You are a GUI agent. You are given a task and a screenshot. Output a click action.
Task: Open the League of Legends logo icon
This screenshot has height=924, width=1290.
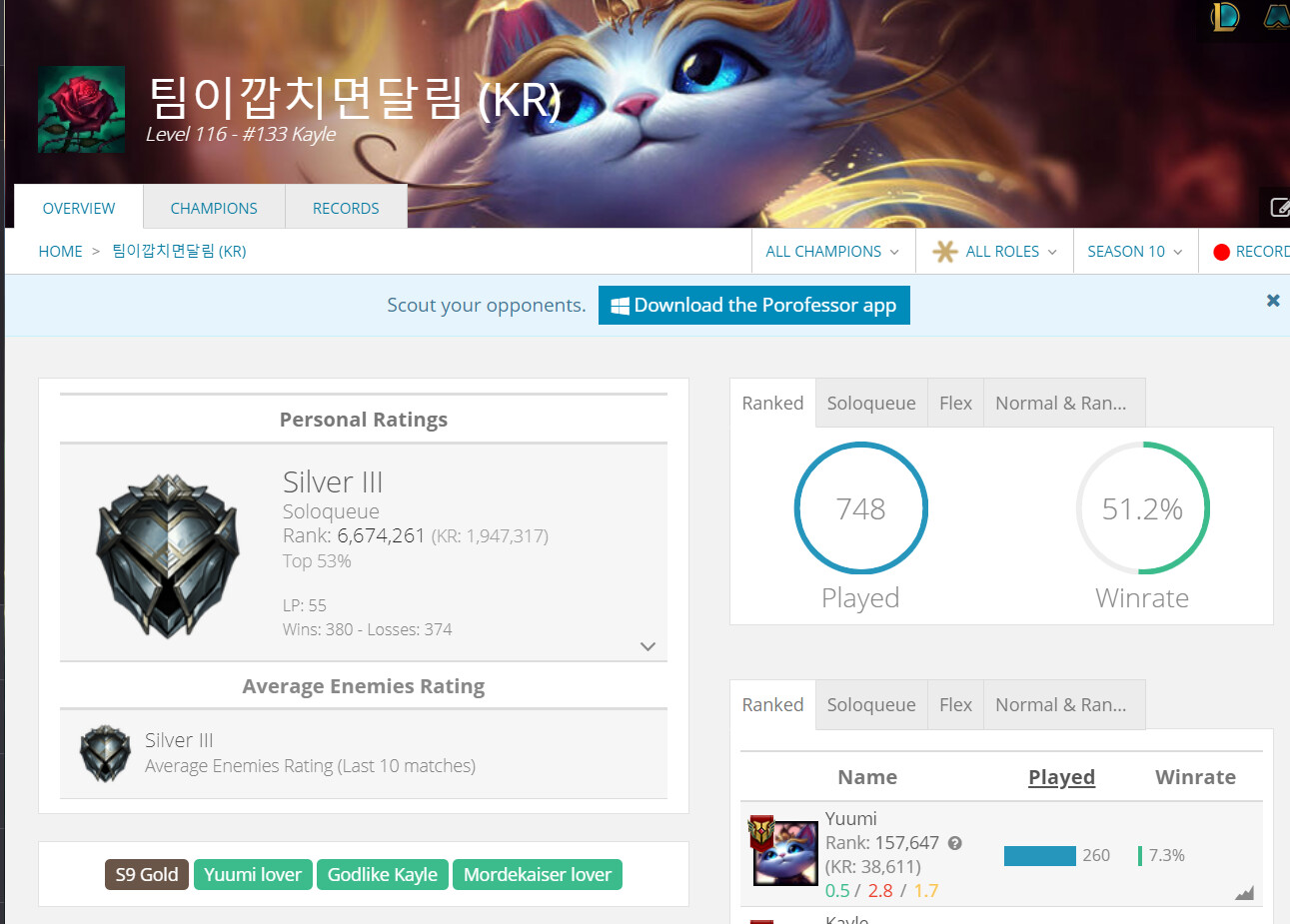1225,16
